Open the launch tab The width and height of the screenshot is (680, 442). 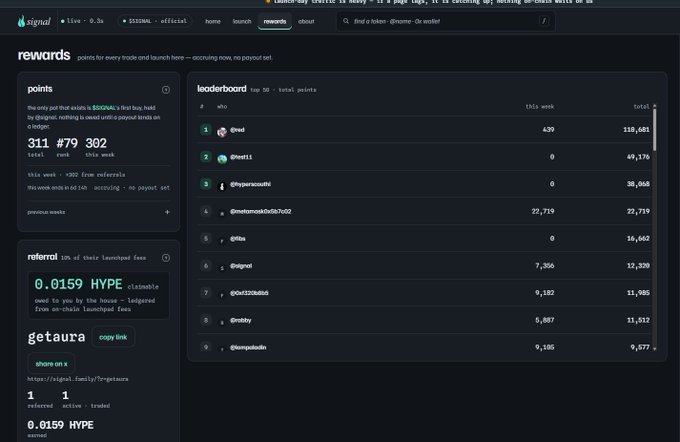coord(242,21)
